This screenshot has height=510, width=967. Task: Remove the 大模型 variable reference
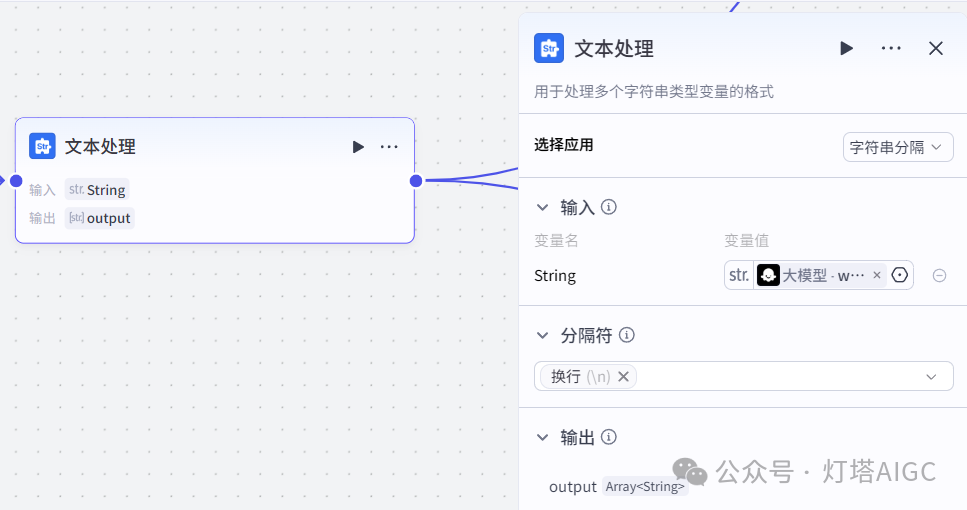[876, 275]
